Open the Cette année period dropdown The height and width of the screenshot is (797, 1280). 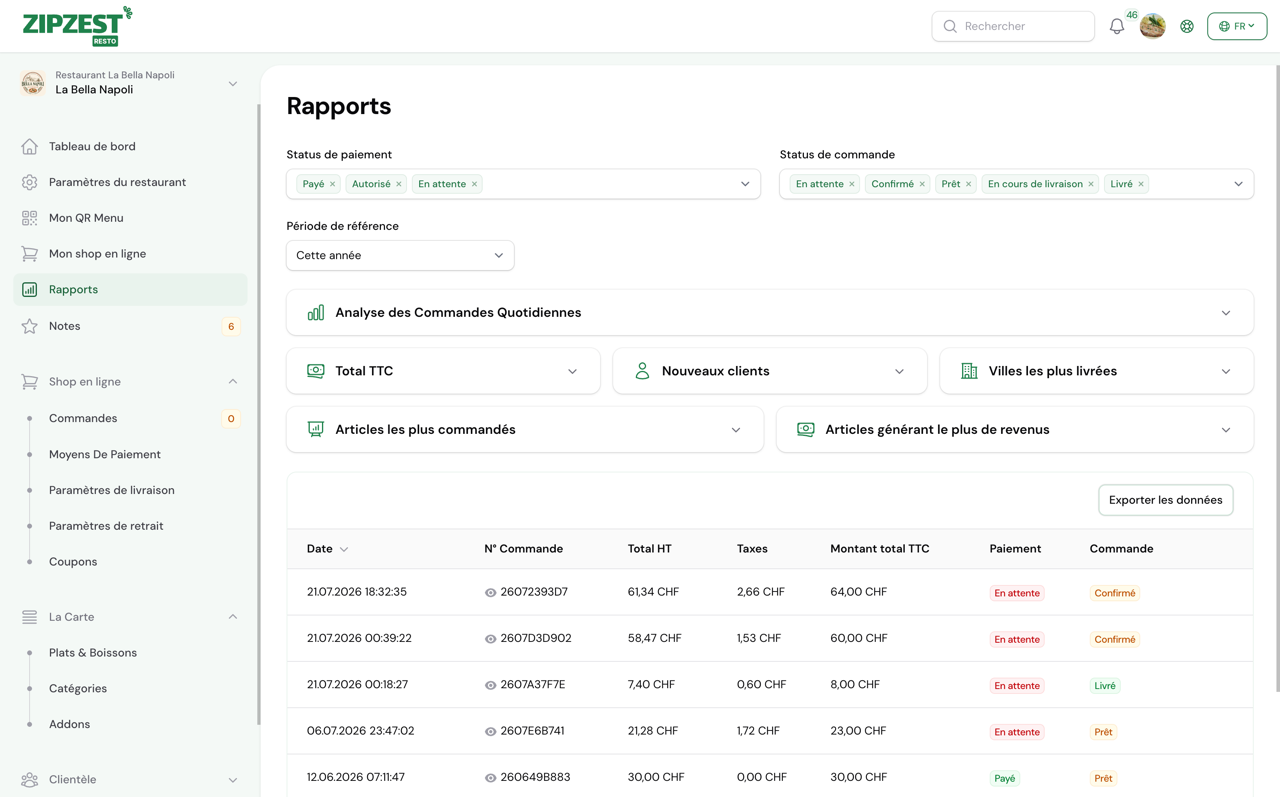pos(400,255)
